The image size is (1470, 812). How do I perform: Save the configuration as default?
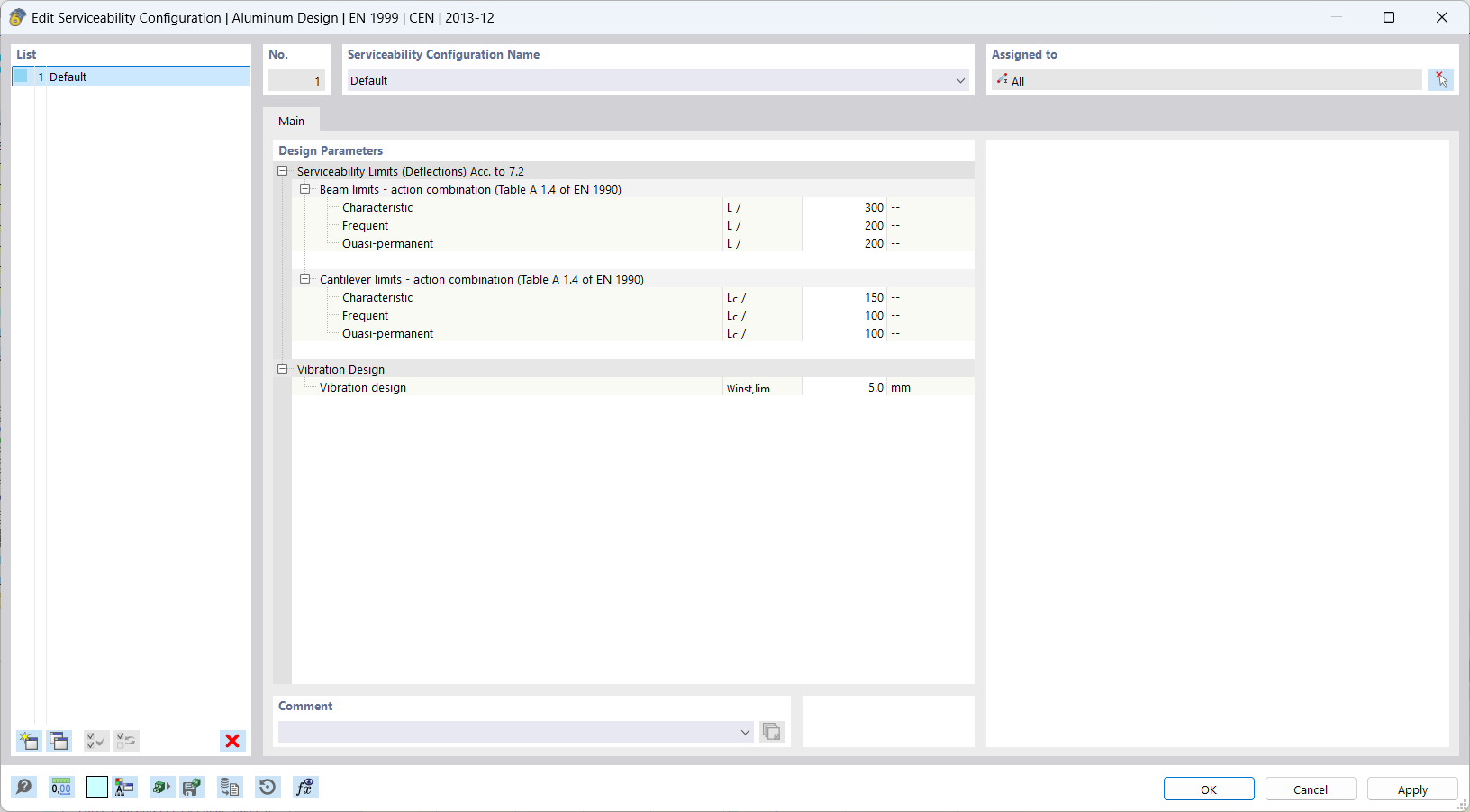click(192, 787)
